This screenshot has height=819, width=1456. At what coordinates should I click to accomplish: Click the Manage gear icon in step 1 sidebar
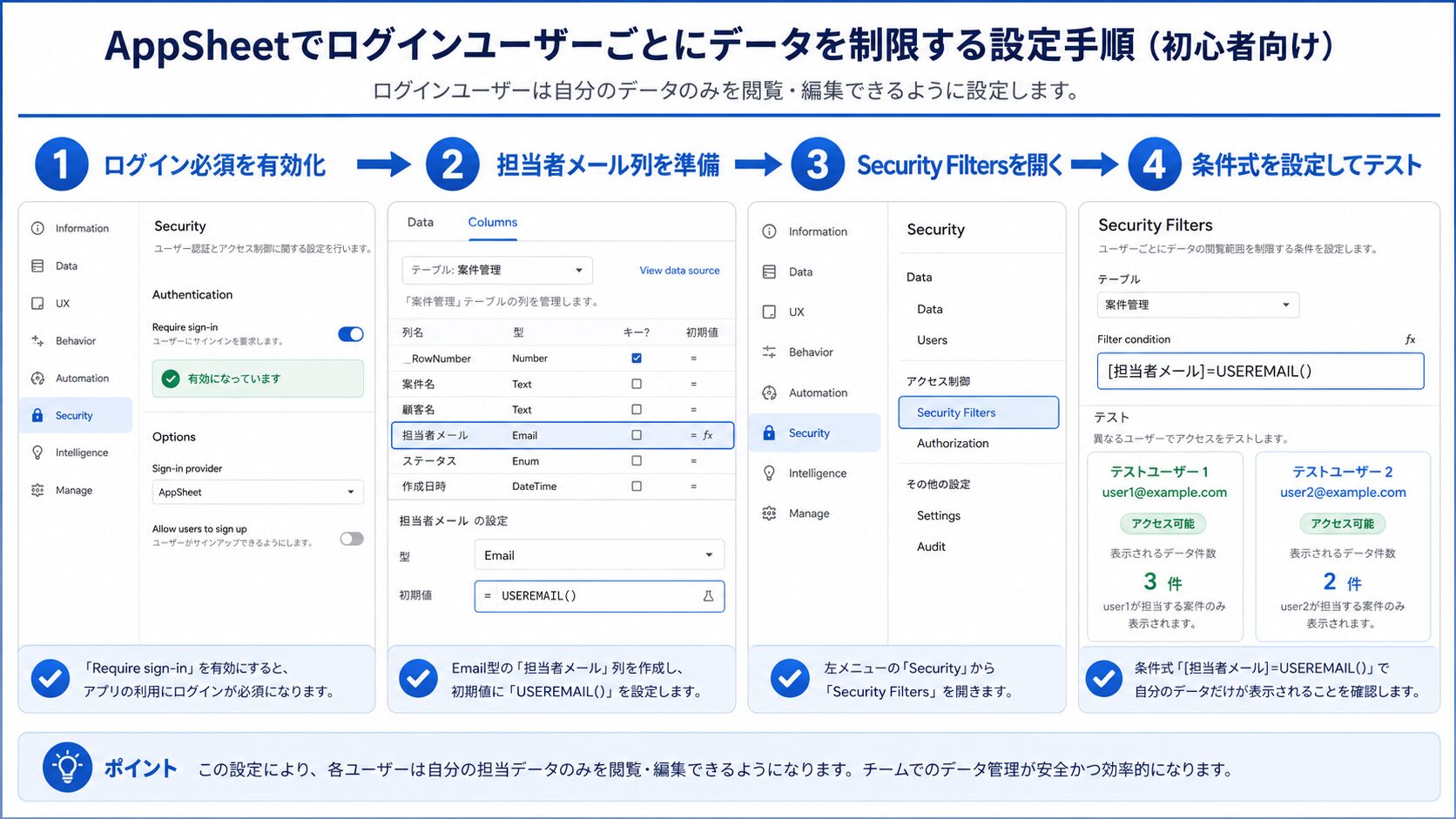37,490
